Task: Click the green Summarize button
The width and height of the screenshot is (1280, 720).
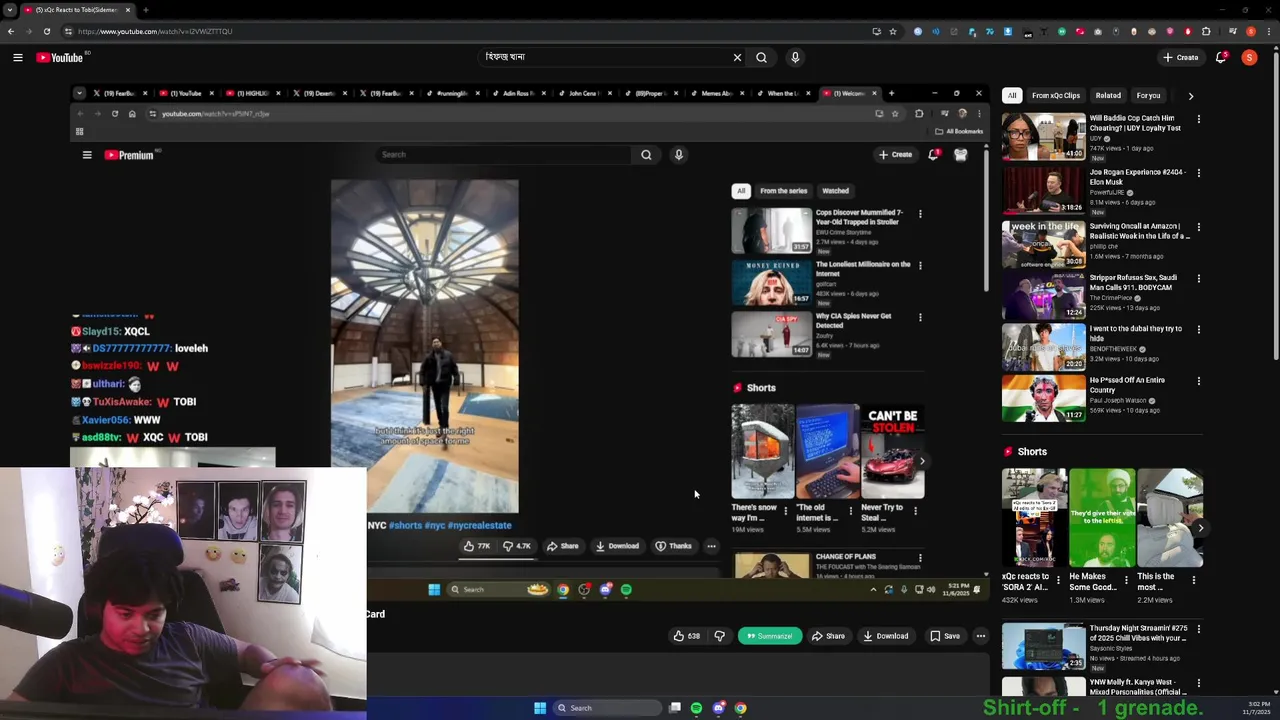Action: (x=770, y=636)
